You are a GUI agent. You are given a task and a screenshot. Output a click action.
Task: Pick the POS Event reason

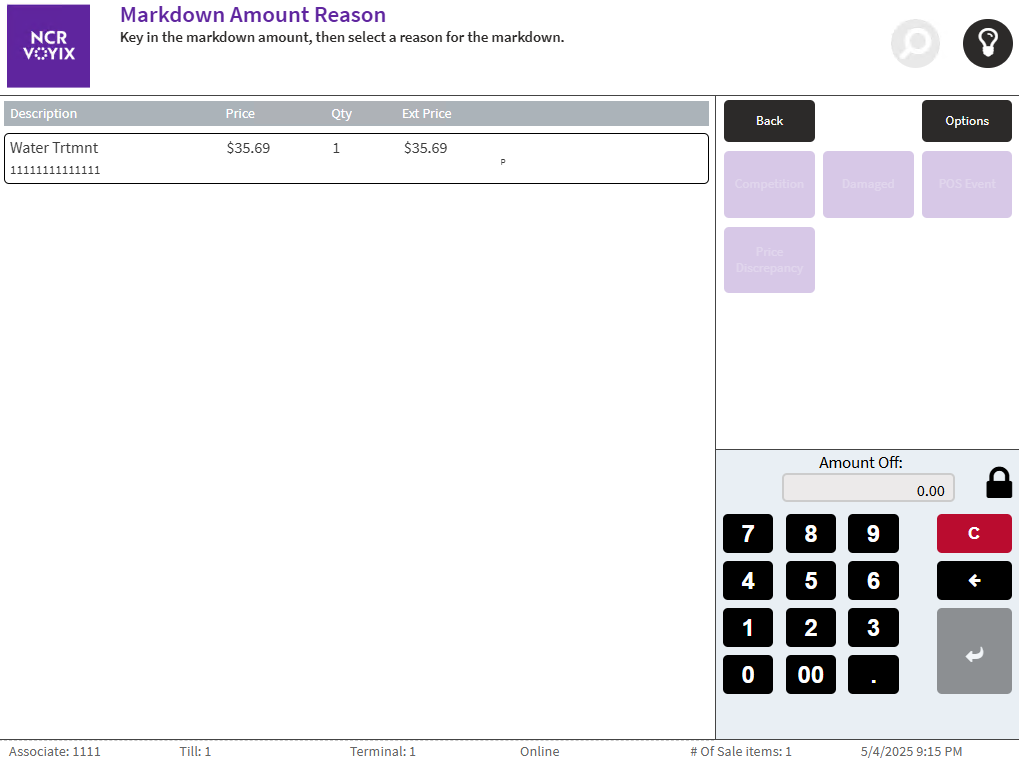[x=966, y=184]
